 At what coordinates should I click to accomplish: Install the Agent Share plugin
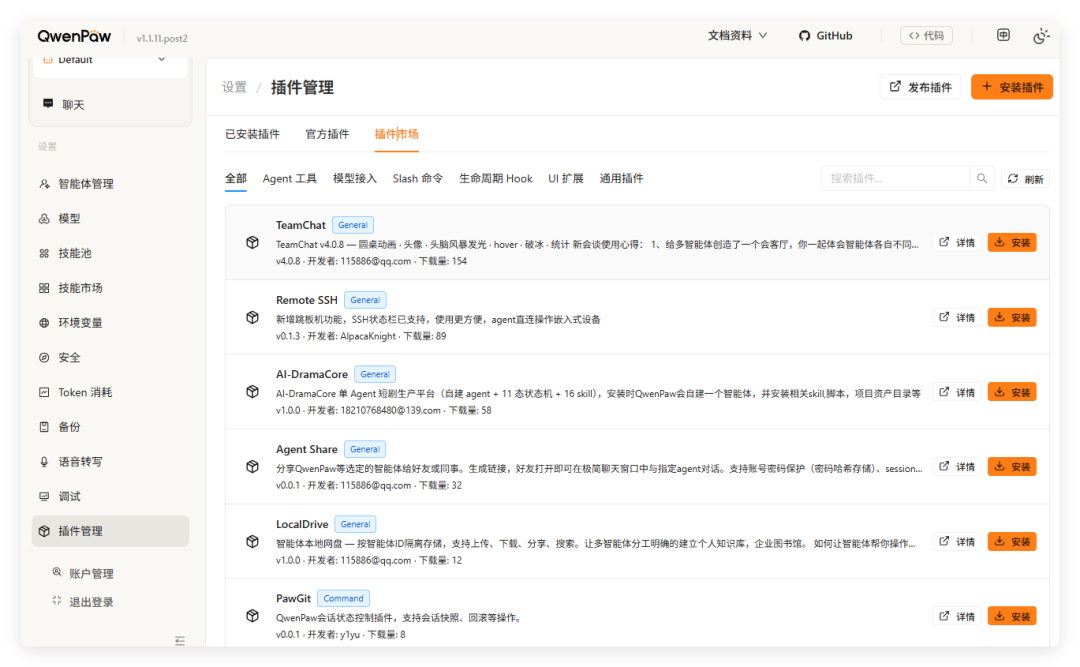(x=1012, y=467)
